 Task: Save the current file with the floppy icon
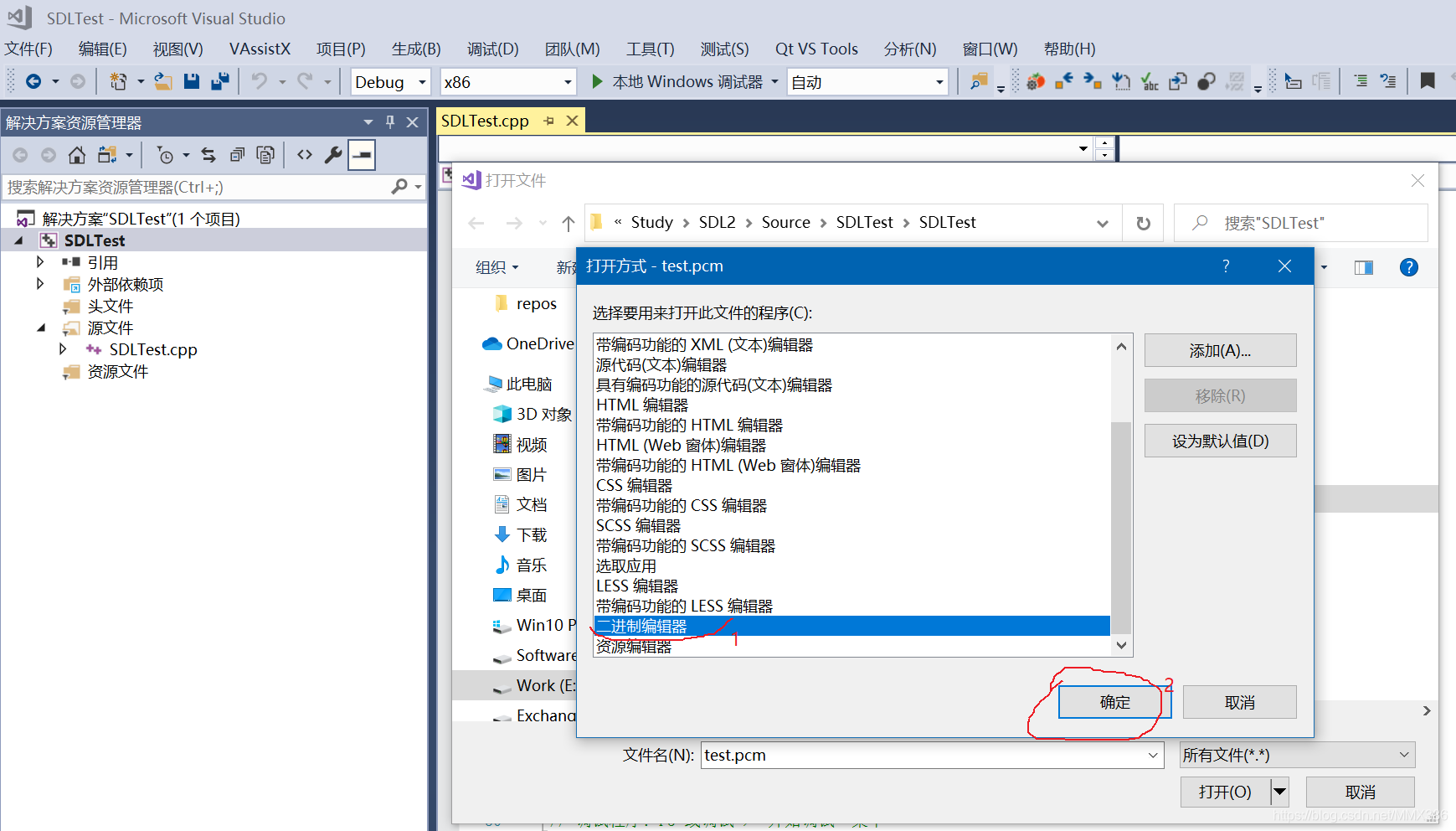click(x=192, y=81)
